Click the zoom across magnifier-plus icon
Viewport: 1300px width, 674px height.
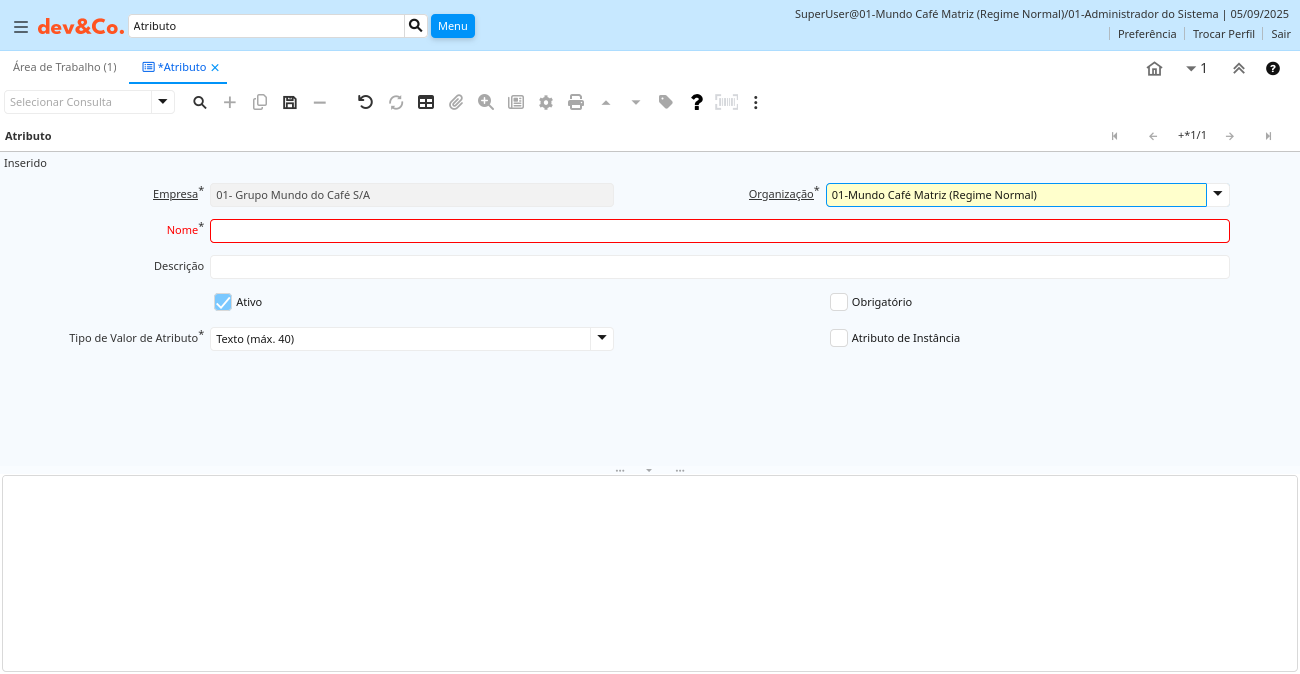pos(486,102)
